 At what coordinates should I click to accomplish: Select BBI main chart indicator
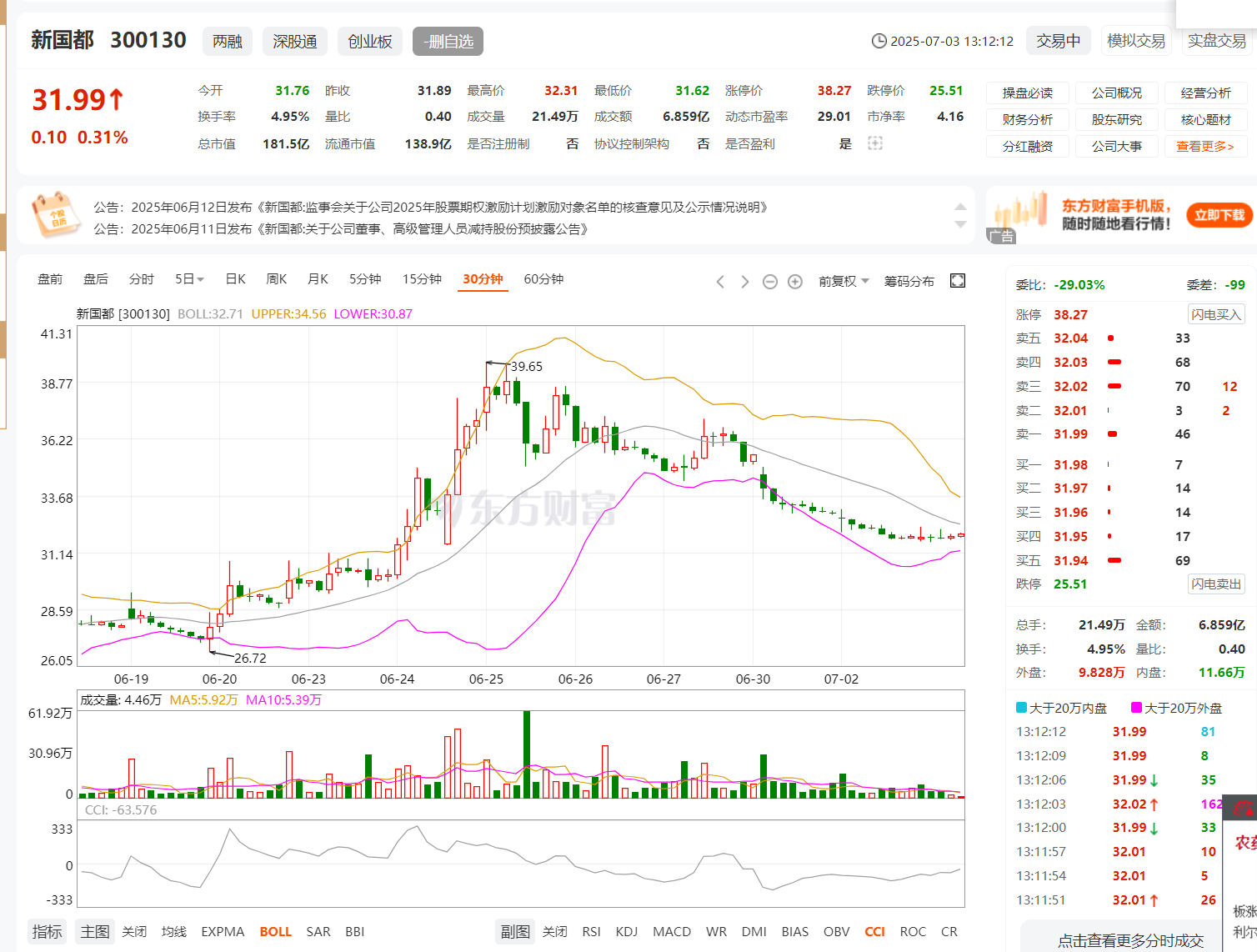coord(355,932)
